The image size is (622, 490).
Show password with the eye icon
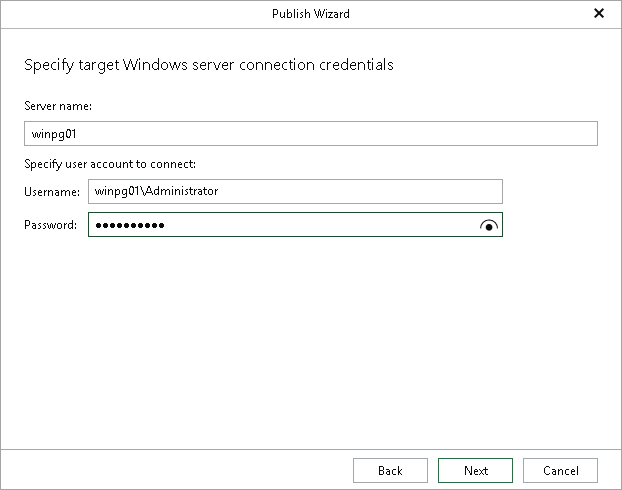pyautogui.click(x=489, y=225)
